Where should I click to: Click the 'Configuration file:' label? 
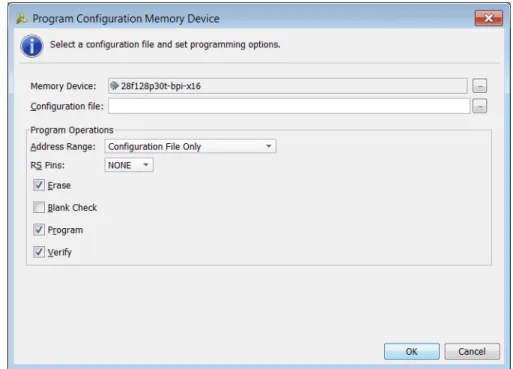[67, 106]
